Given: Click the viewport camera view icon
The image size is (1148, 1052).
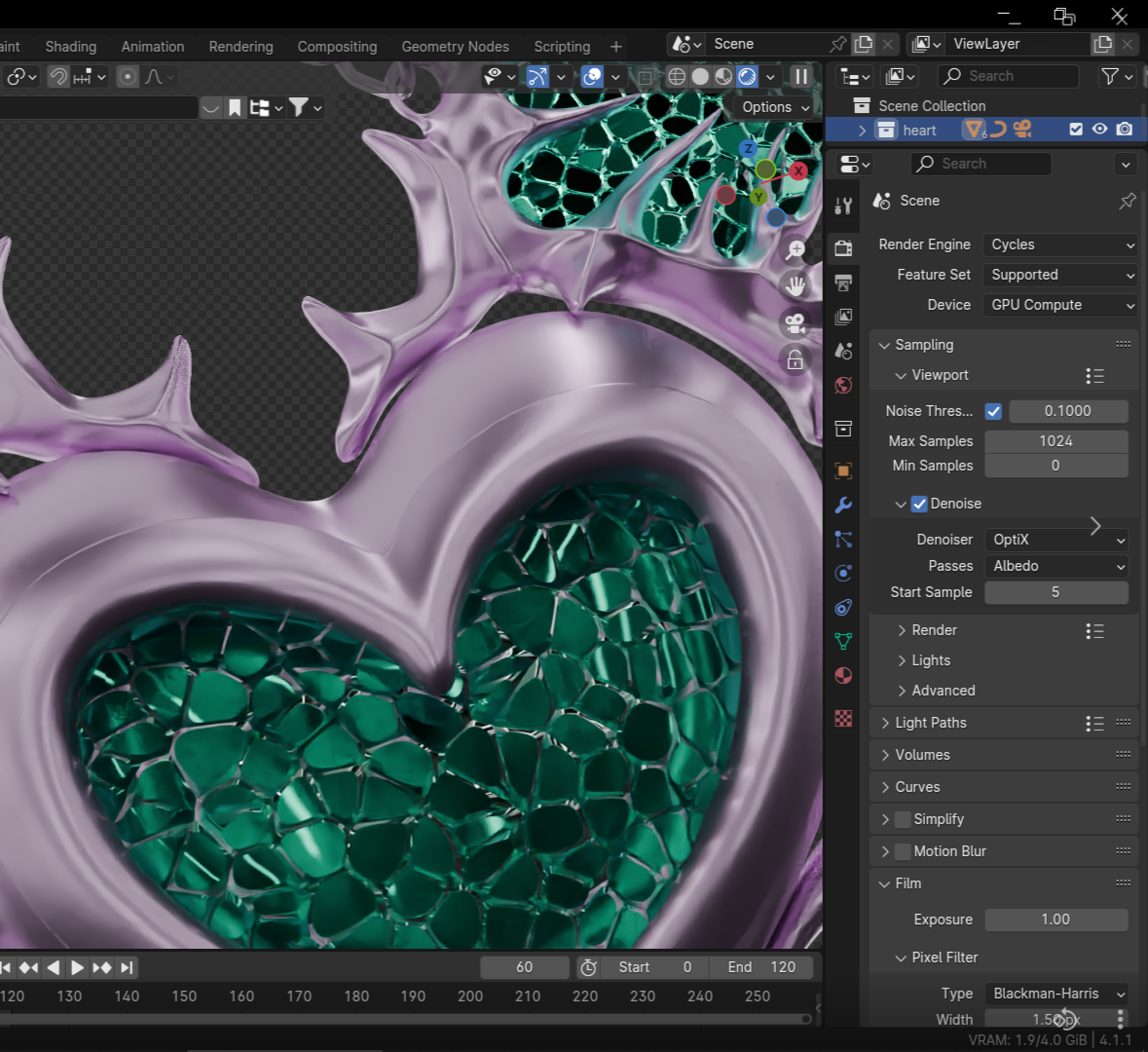Looking at the screenshot, I should (x=796, y=323).
